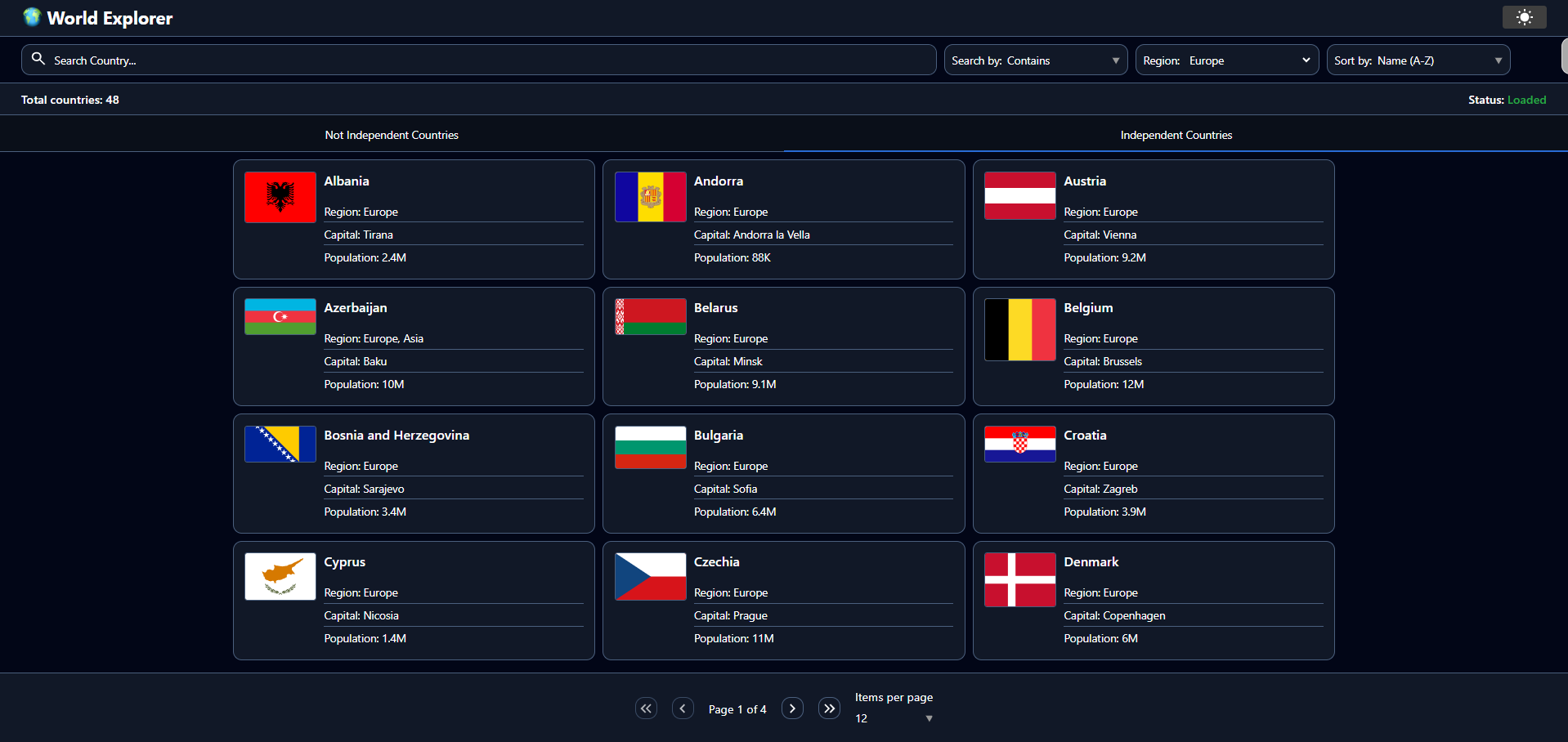Toggle the light/dark theme sun button
Image resolution: width=1568 pixels, height=742 pixels.
click(1524, 17)
